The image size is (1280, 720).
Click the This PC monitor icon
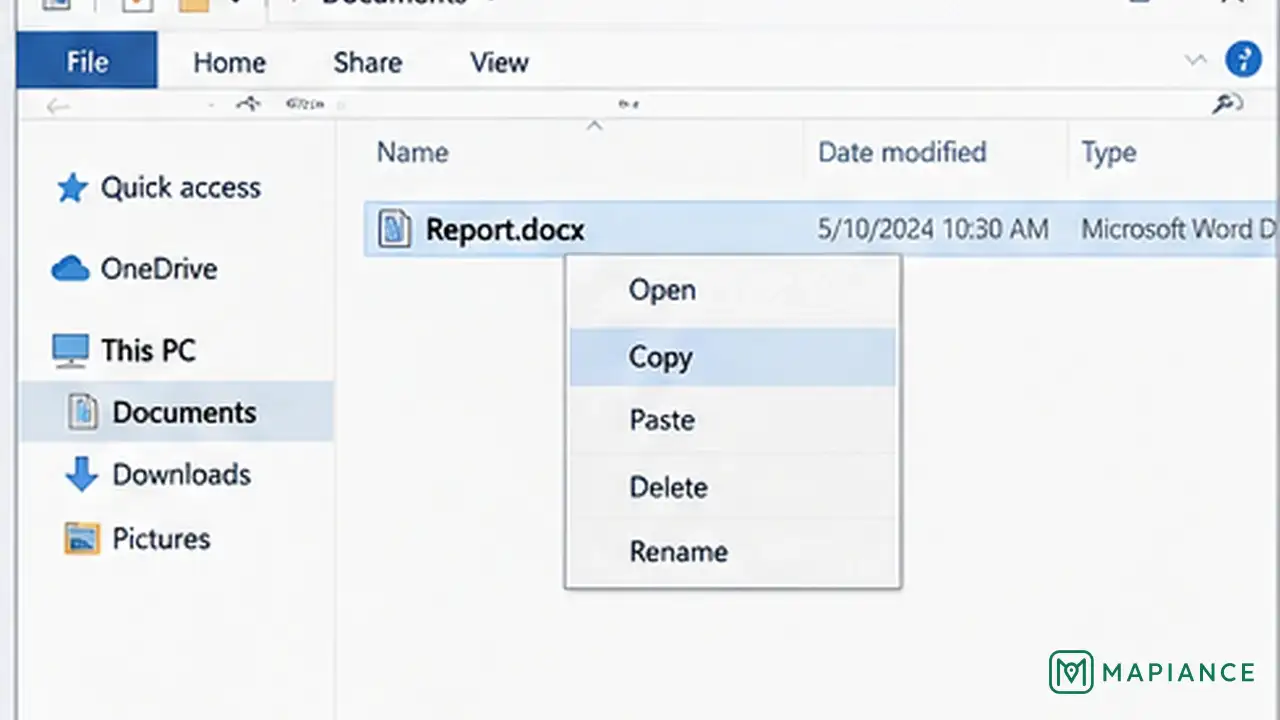(70, 351)
